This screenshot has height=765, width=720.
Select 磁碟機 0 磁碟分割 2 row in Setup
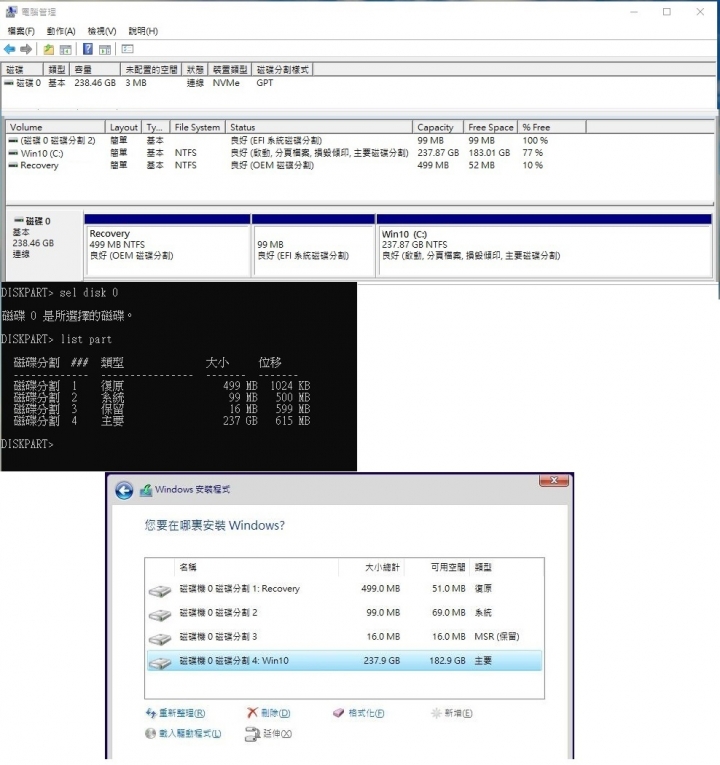pos(344,613)
